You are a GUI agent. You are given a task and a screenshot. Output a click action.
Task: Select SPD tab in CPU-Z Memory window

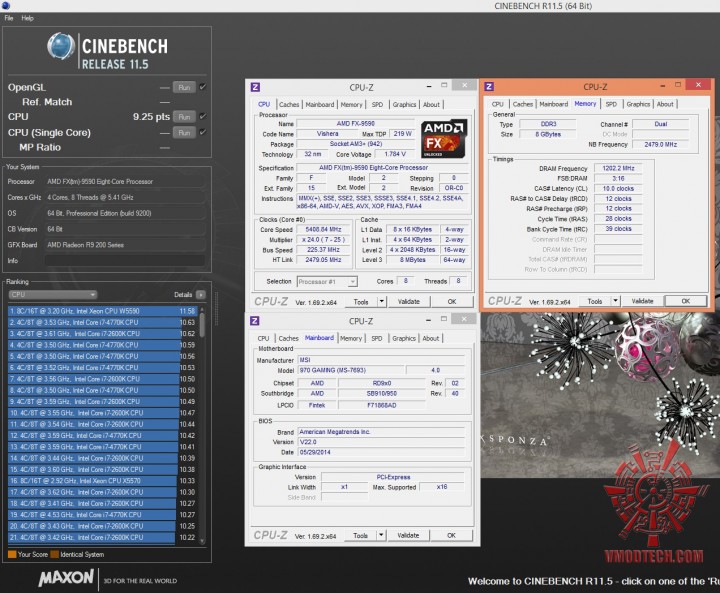tap(611, 104)
